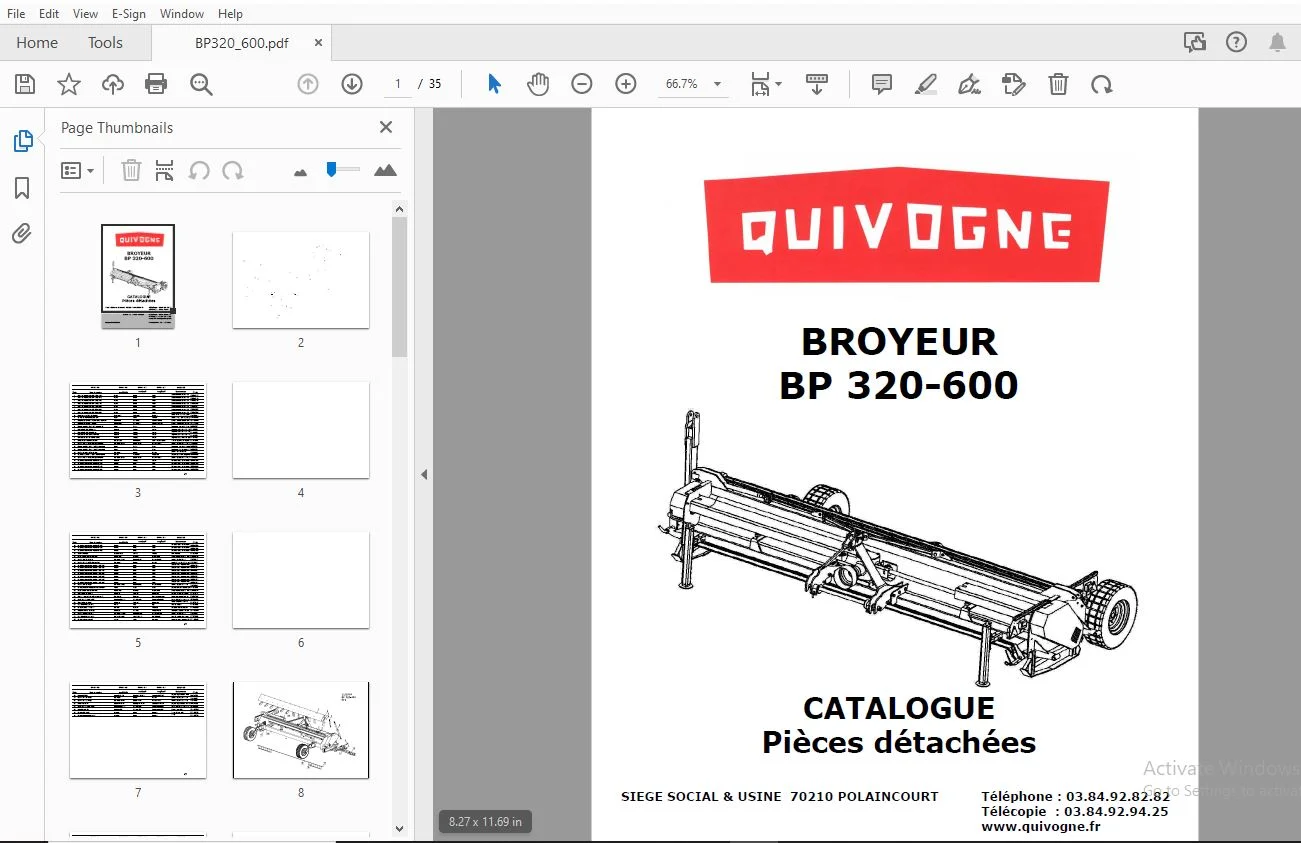
Task: Click the www.quivogne.fr link
Action: pyautogui.click(x=1041, y=827)
